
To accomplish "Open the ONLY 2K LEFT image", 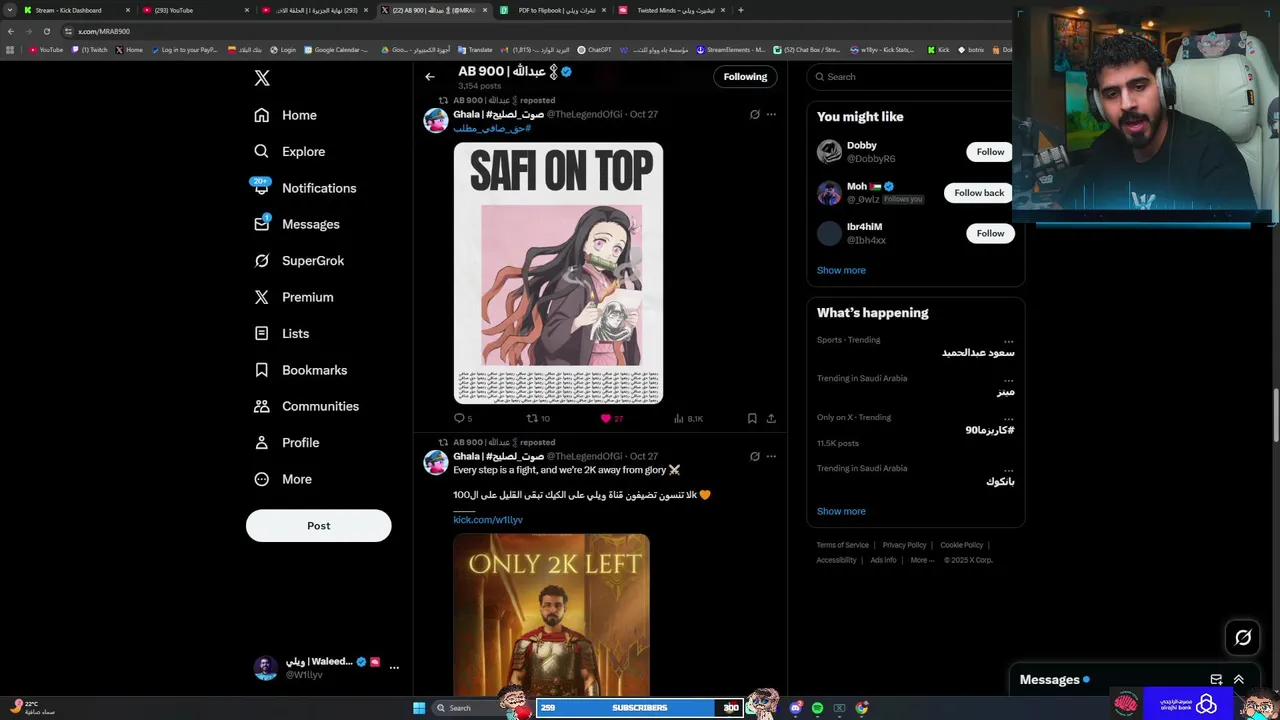I will 551,614.
